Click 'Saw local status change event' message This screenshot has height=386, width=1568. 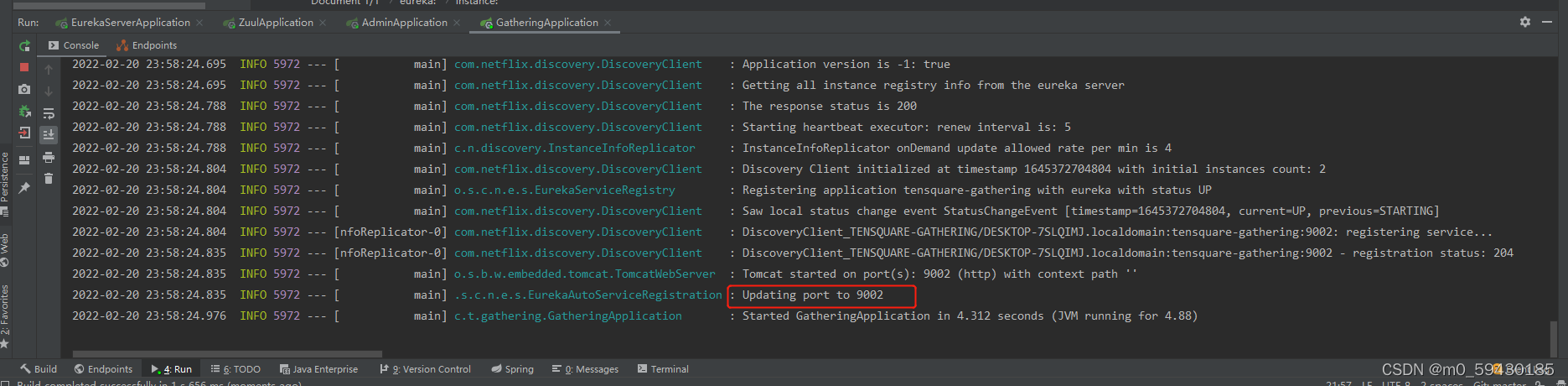pos(1091,211)
